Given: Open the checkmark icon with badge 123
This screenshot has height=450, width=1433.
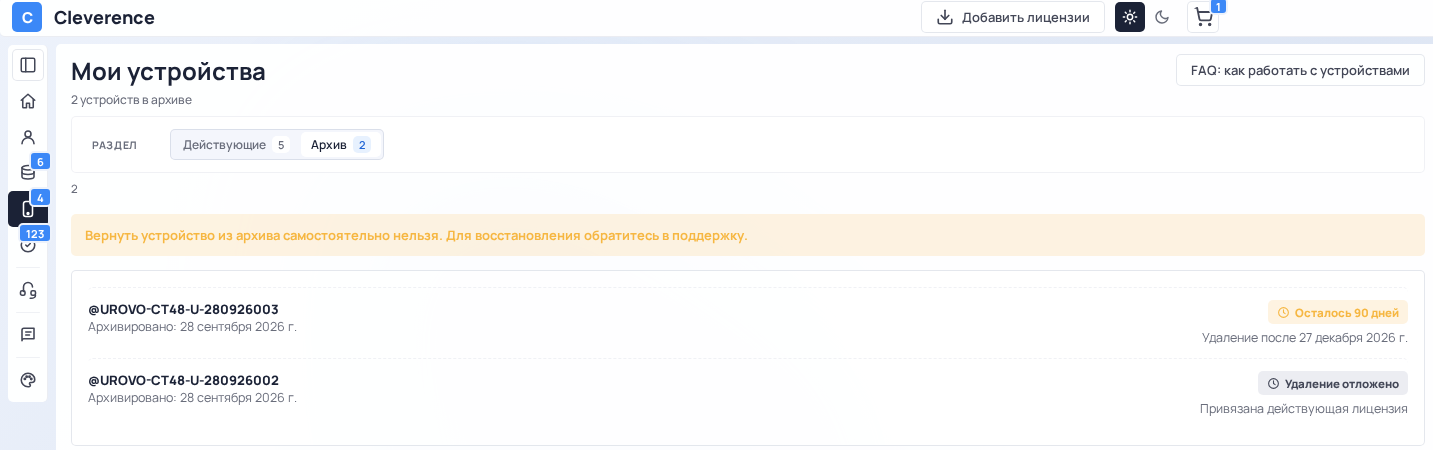Looking at the screenshot, I should tap(28, 244).
